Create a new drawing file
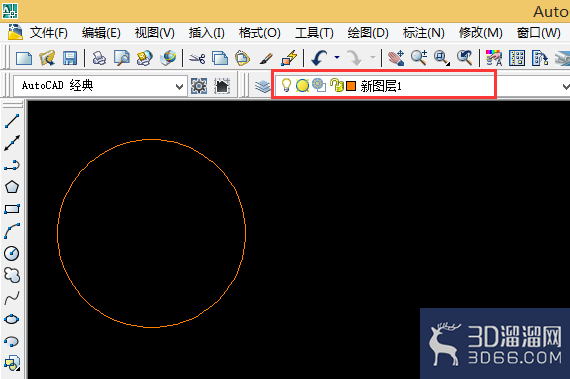570x379 pixels. (24, 58)
